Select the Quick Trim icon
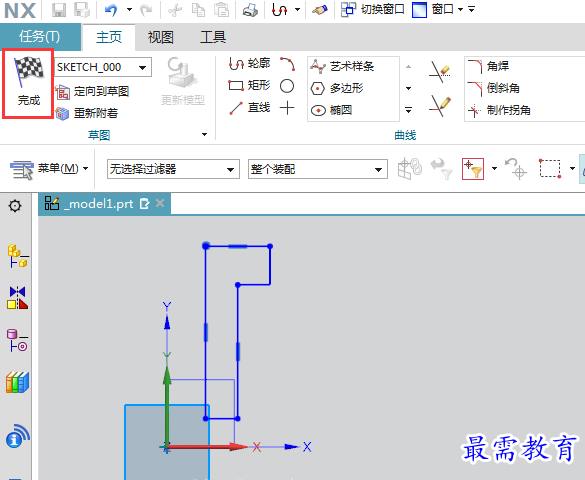This screenshot has height=480, width=585. click(439, 72)
